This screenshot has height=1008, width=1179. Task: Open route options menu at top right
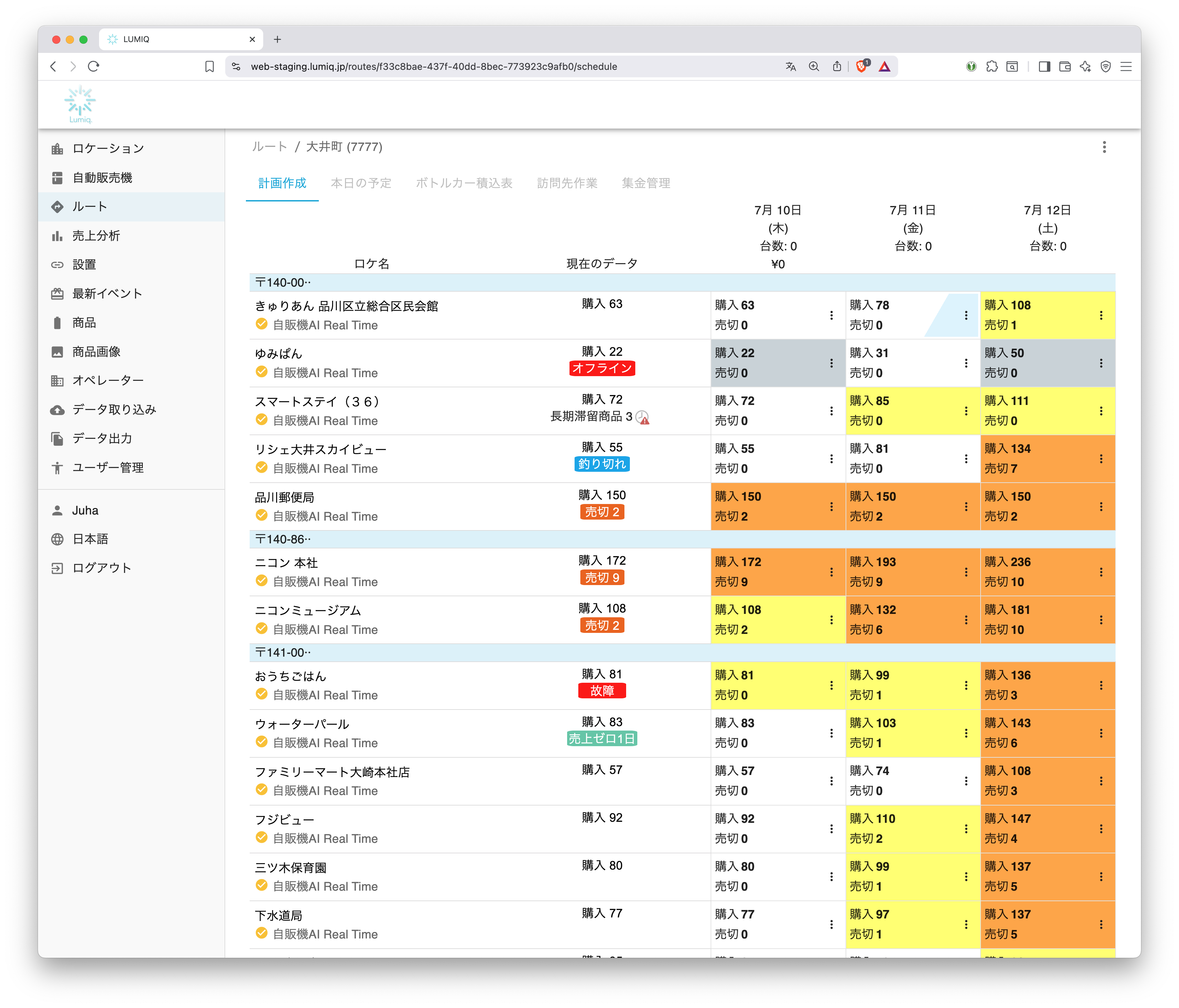[x=1104, y=147]
